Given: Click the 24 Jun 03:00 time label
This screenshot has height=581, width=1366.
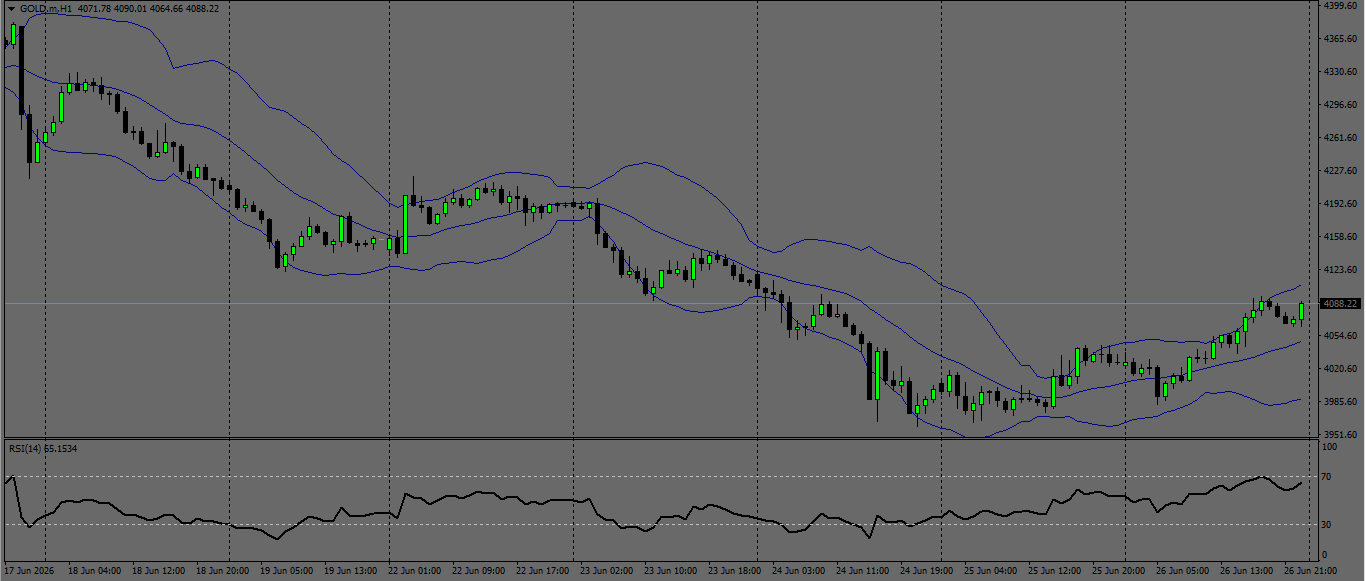Looking at the screenshot, I should 799,570.
